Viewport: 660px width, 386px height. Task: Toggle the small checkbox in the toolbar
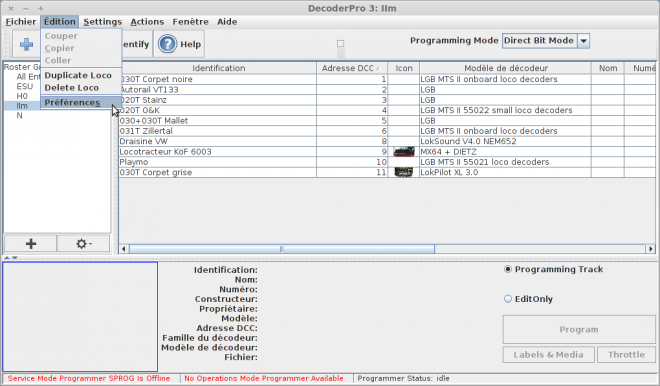[341, 43]
